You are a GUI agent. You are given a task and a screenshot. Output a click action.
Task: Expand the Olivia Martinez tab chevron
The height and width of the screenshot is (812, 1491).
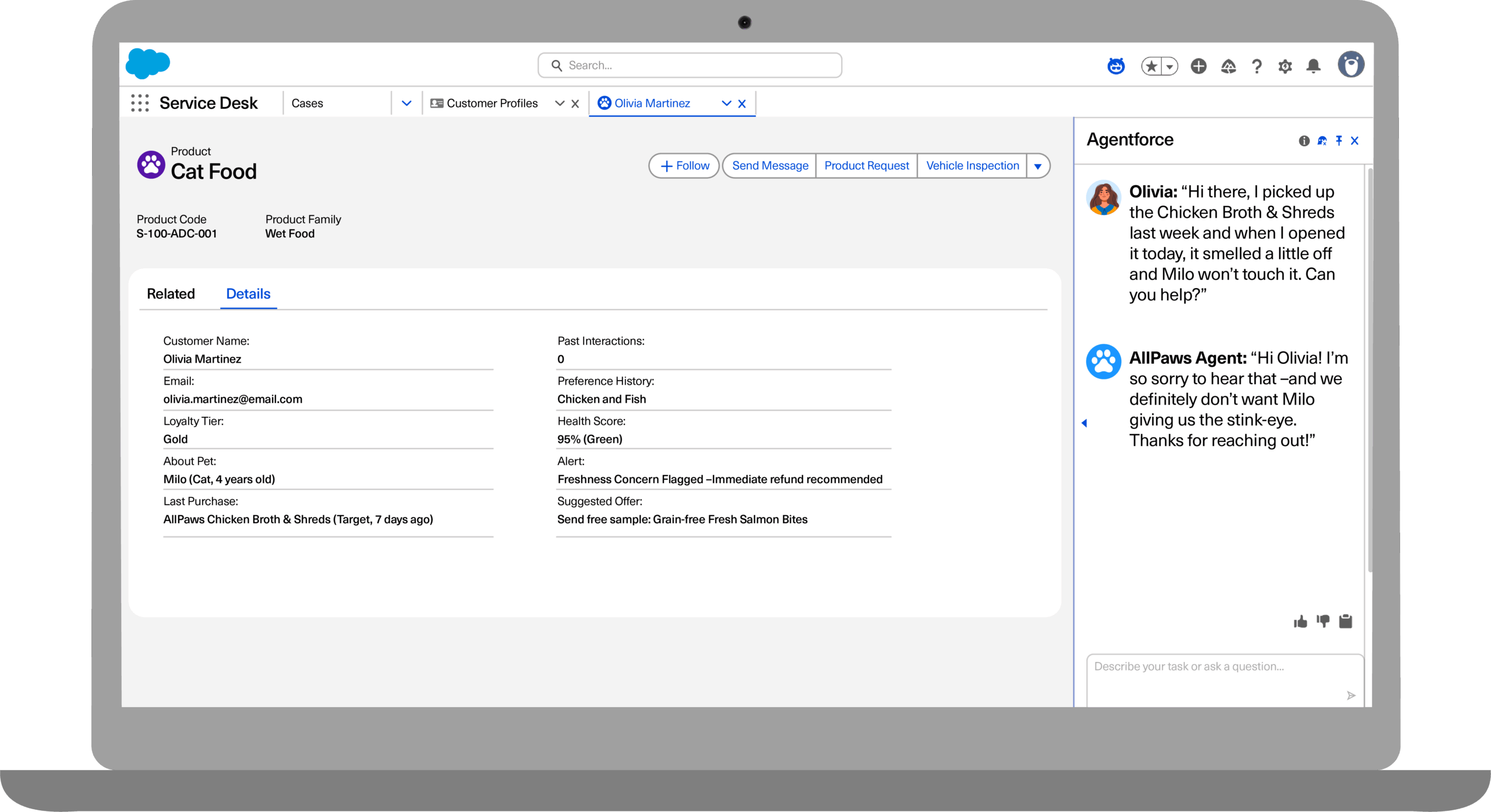[726, 103]
